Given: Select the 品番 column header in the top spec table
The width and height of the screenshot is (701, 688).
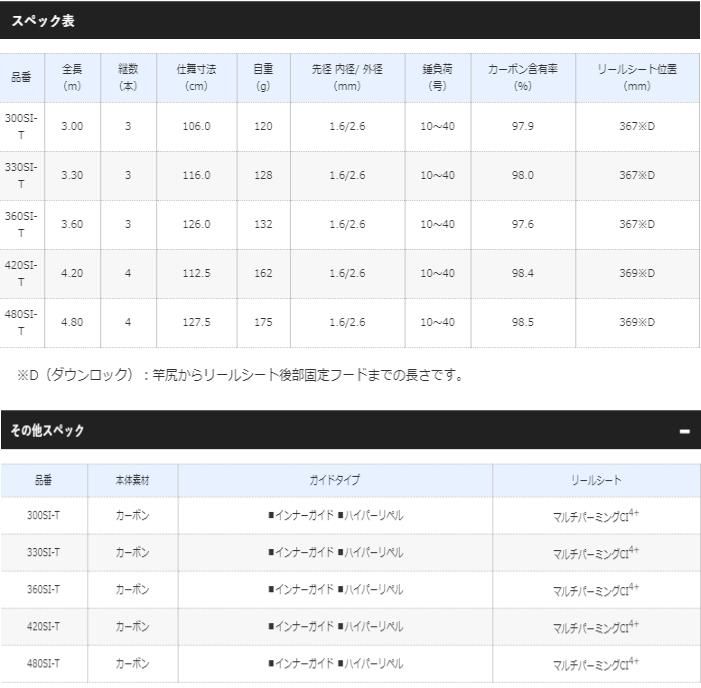Looking at the screenshot, I should tap(21, 77).
